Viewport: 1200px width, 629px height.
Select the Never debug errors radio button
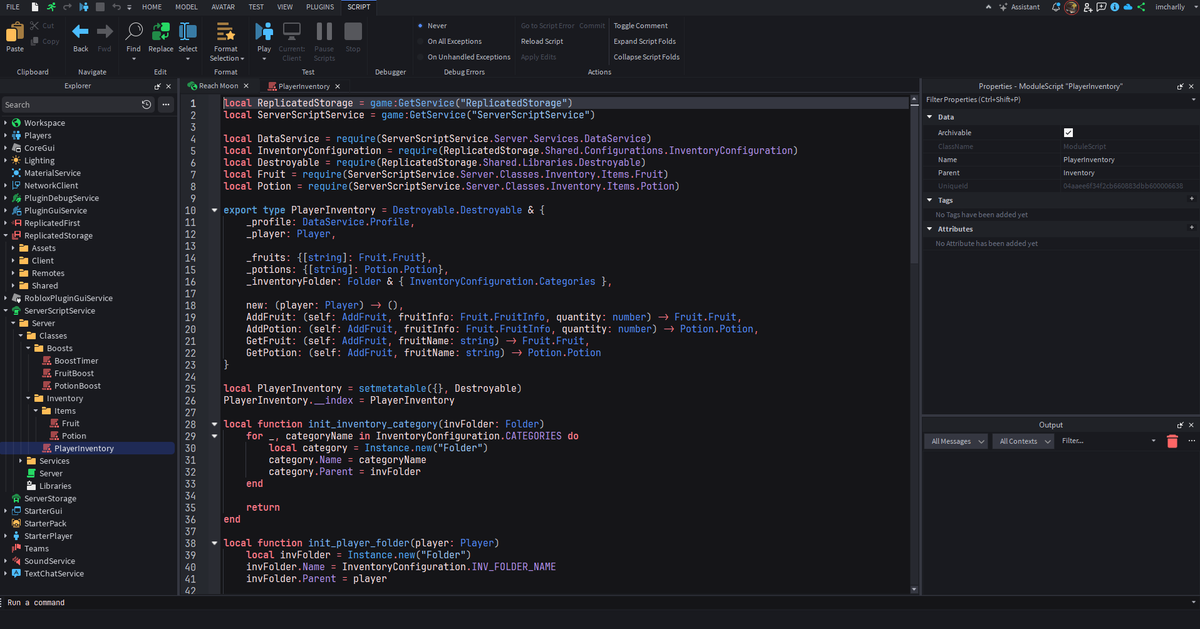420,25
